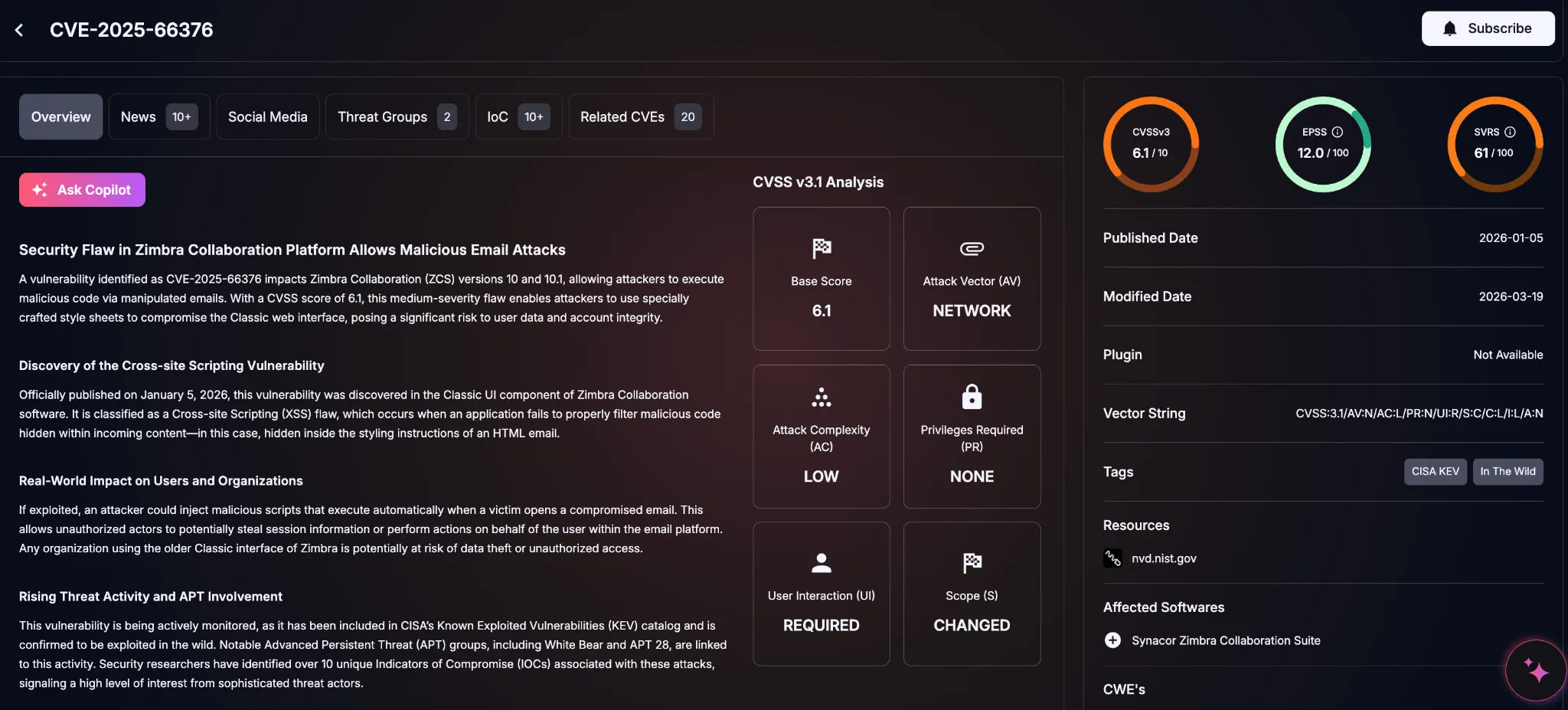Screen dimensions: 1568x710
Task: Click the CHANGED scope value
Action: (972, 626)
